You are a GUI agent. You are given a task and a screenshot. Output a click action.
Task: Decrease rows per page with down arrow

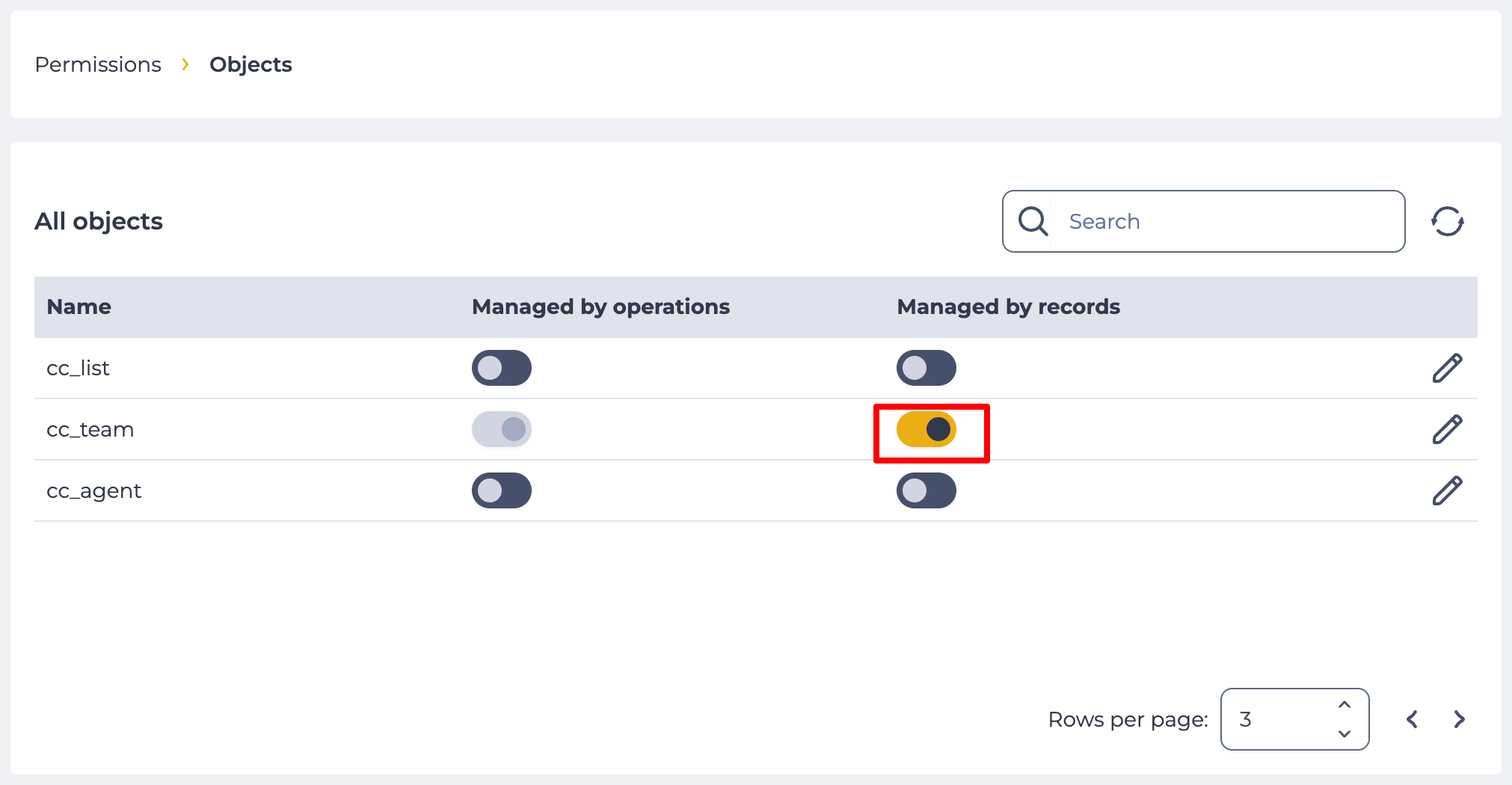click(x=1344, y=733)
